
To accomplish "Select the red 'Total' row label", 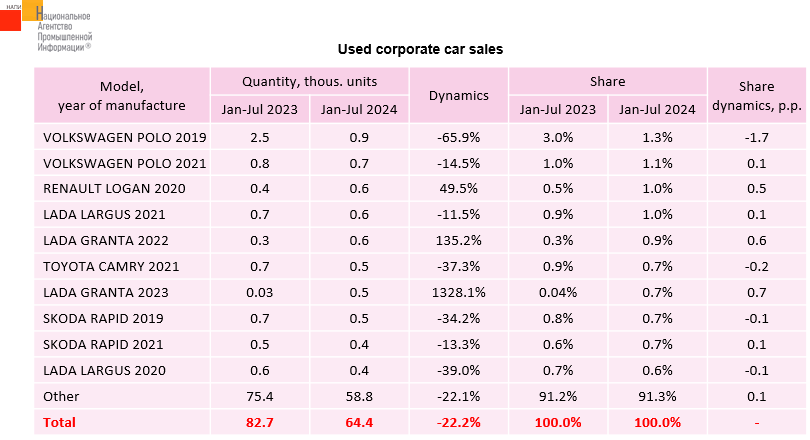I will click(59, 422).
